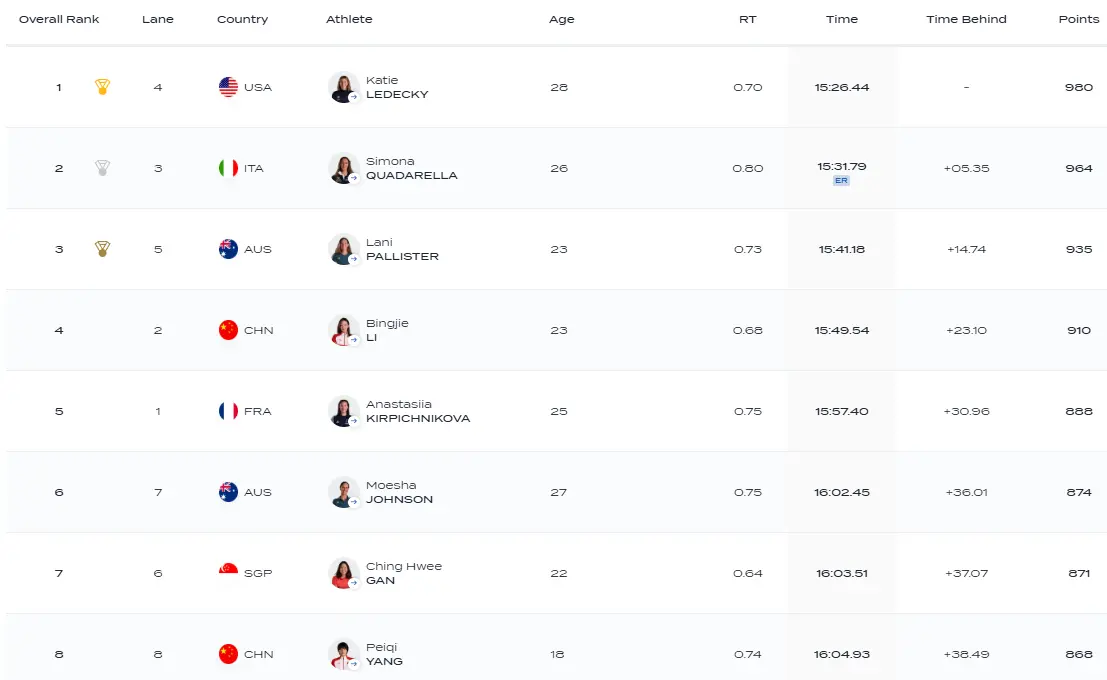Image resolution: width=1107 pixels, height=680 pixels.
Task: Click the Australia flag in Lani Pallister's row
Action: (x=228, y=249)
